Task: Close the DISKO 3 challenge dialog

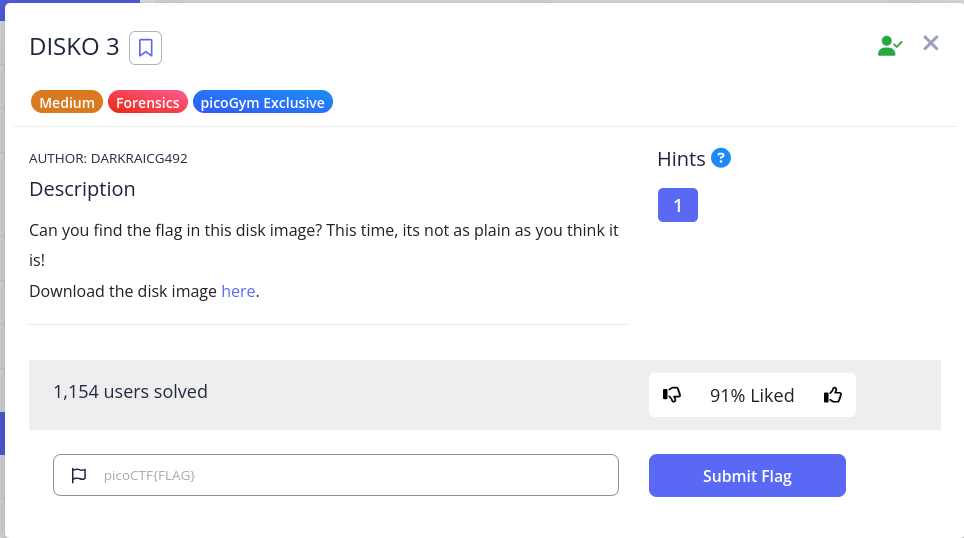Action: 931,43
